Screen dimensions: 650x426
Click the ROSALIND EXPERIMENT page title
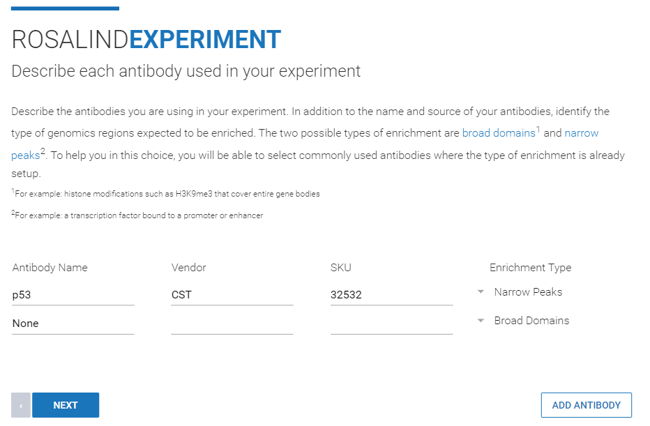(146, 40)
